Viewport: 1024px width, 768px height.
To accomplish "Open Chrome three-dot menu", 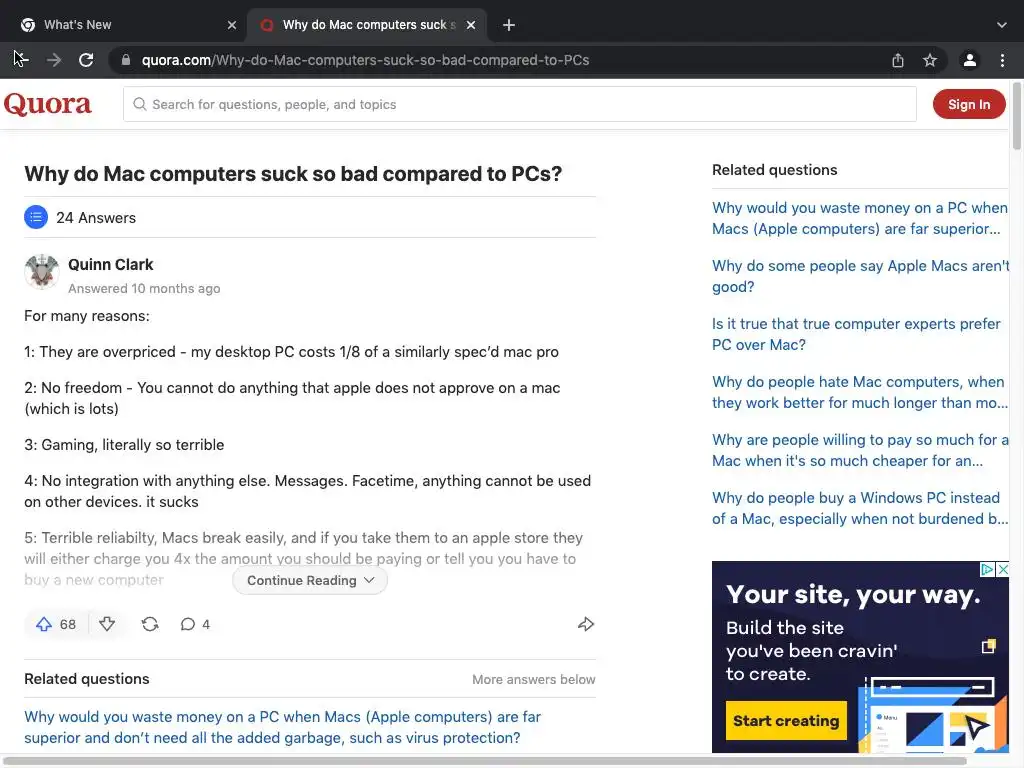I will click(1002, 60).
